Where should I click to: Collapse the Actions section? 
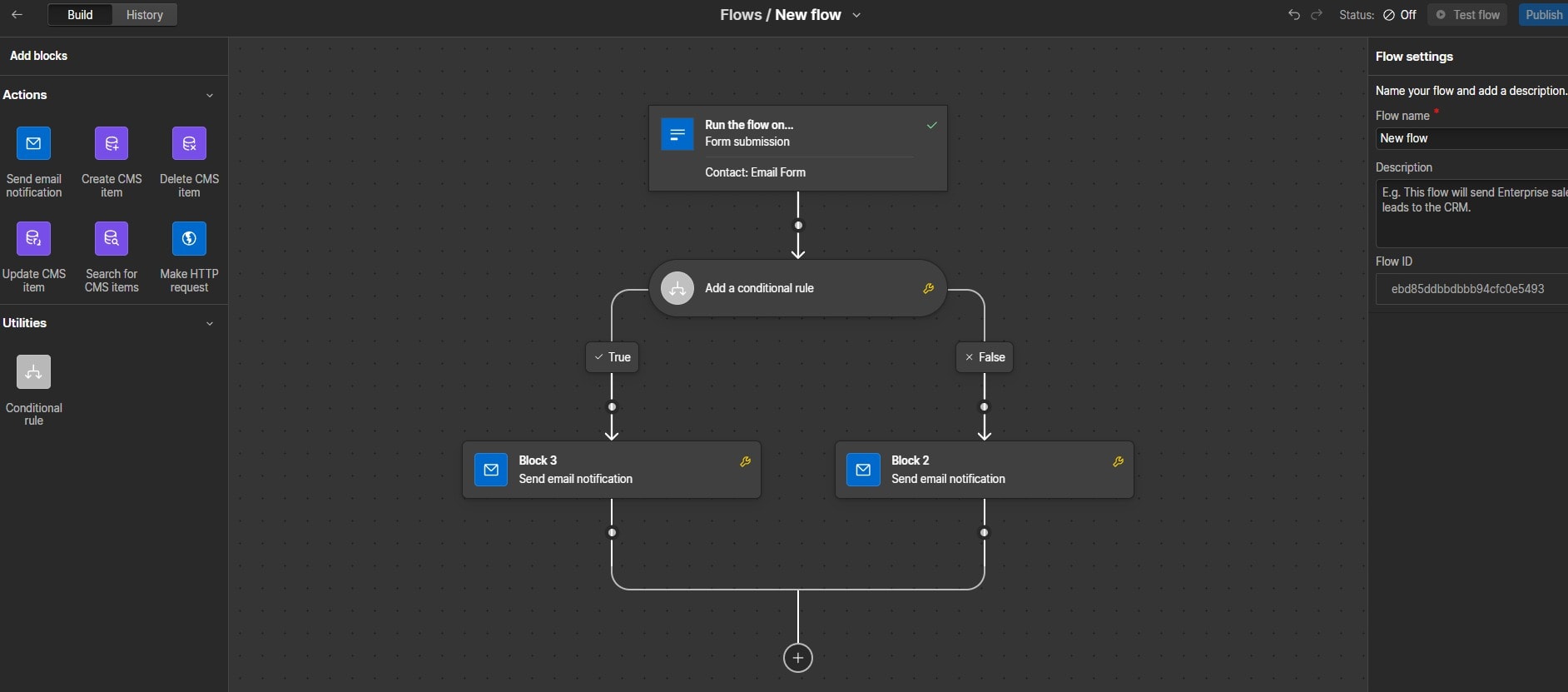(210, 95)
